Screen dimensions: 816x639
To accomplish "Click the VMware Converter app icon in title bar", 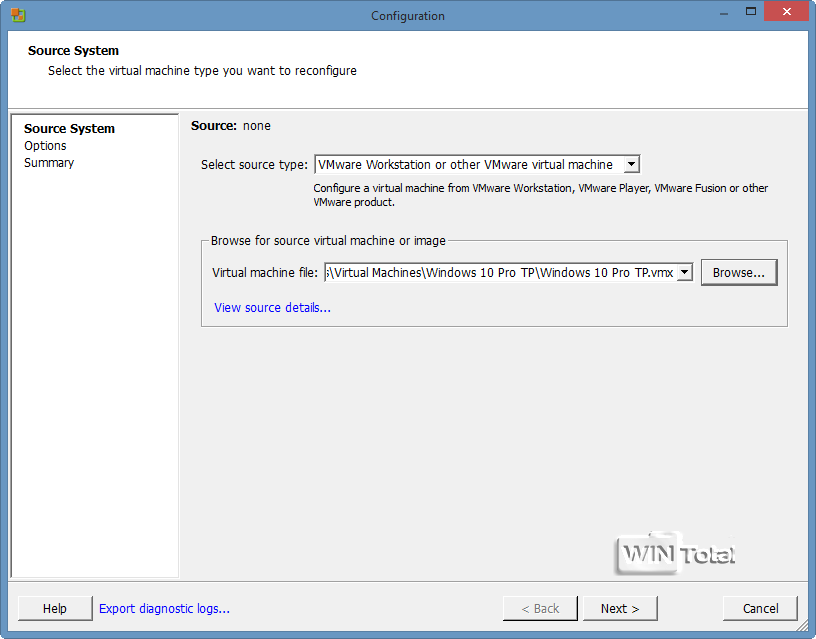I will click(x=18, y=15).
